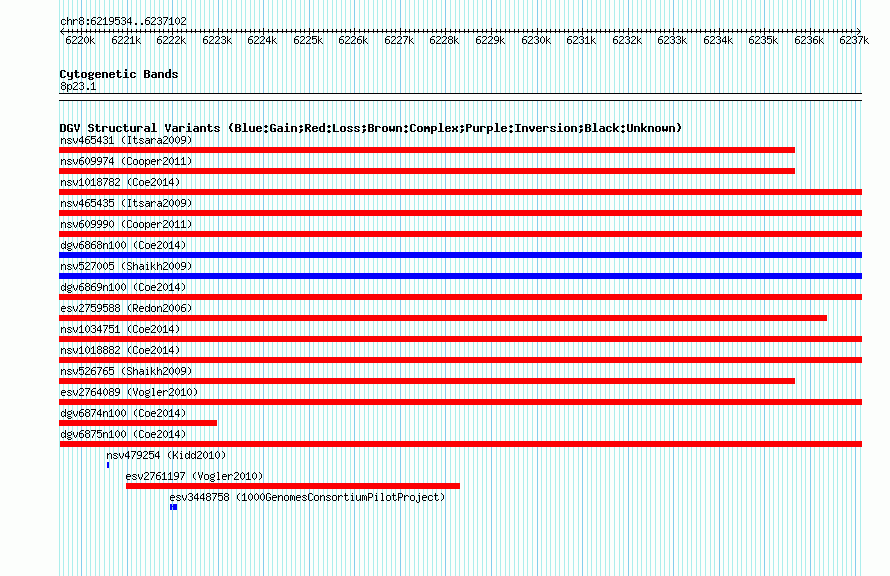This screenshot has width=890, height=576.
Task: Open dgv6875n100 (Coe2014) variant label
Action: [x=123, y=434]
